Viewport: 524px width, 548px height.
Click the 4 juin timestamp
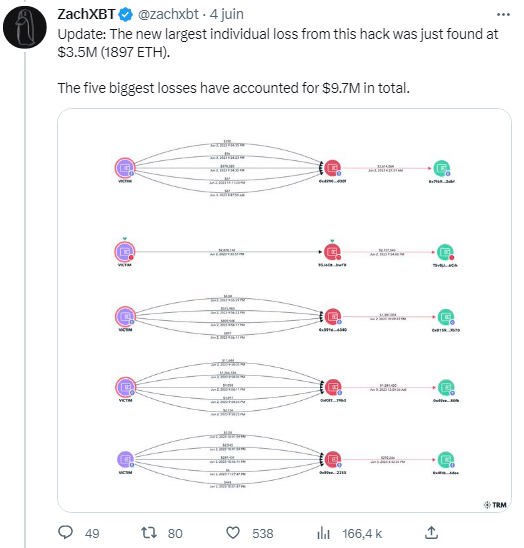pyautogui.click(x=227, y=14)
